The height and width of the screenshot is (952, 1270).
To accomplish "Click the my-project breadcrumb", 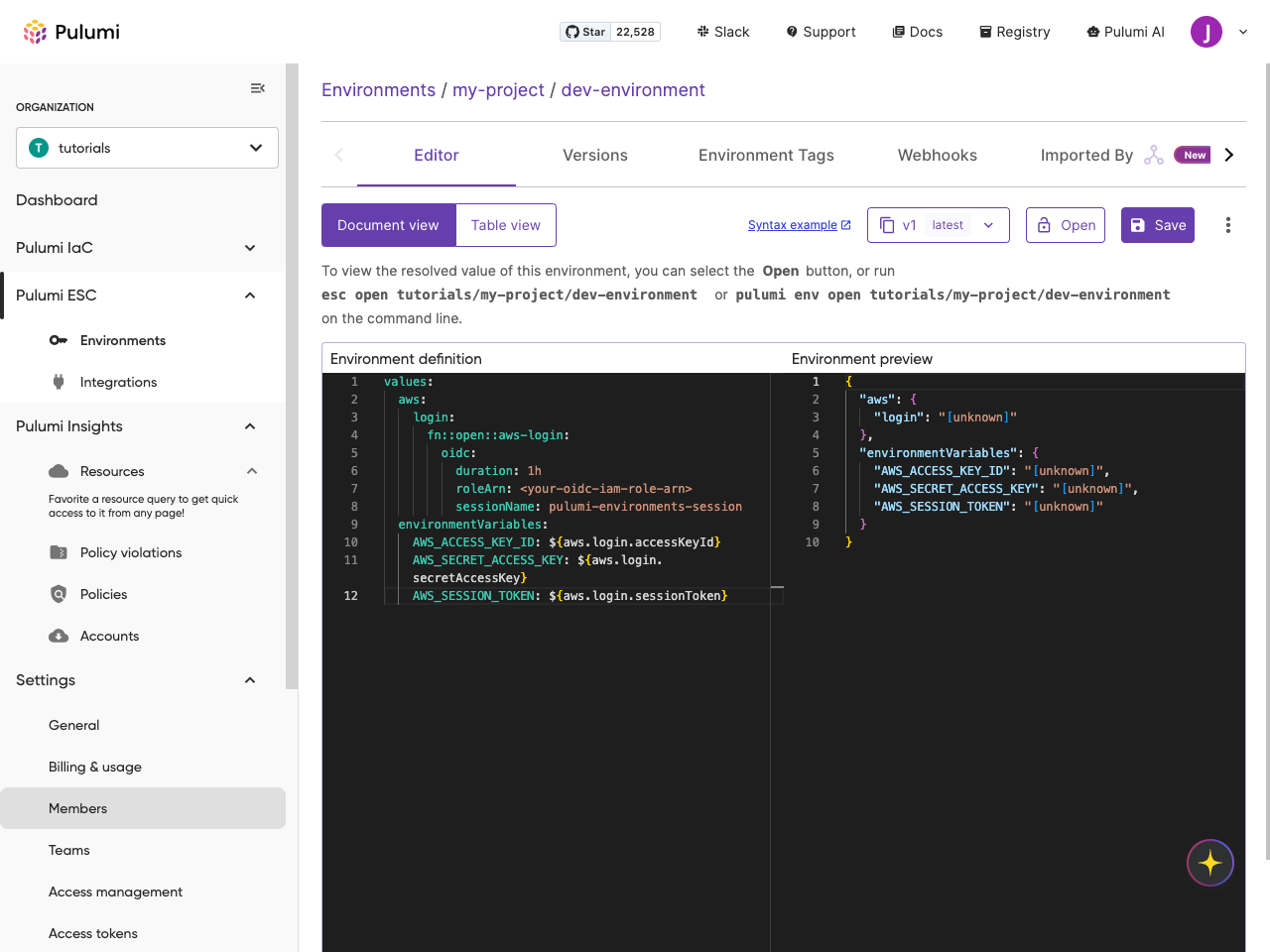I will (498, 90).
